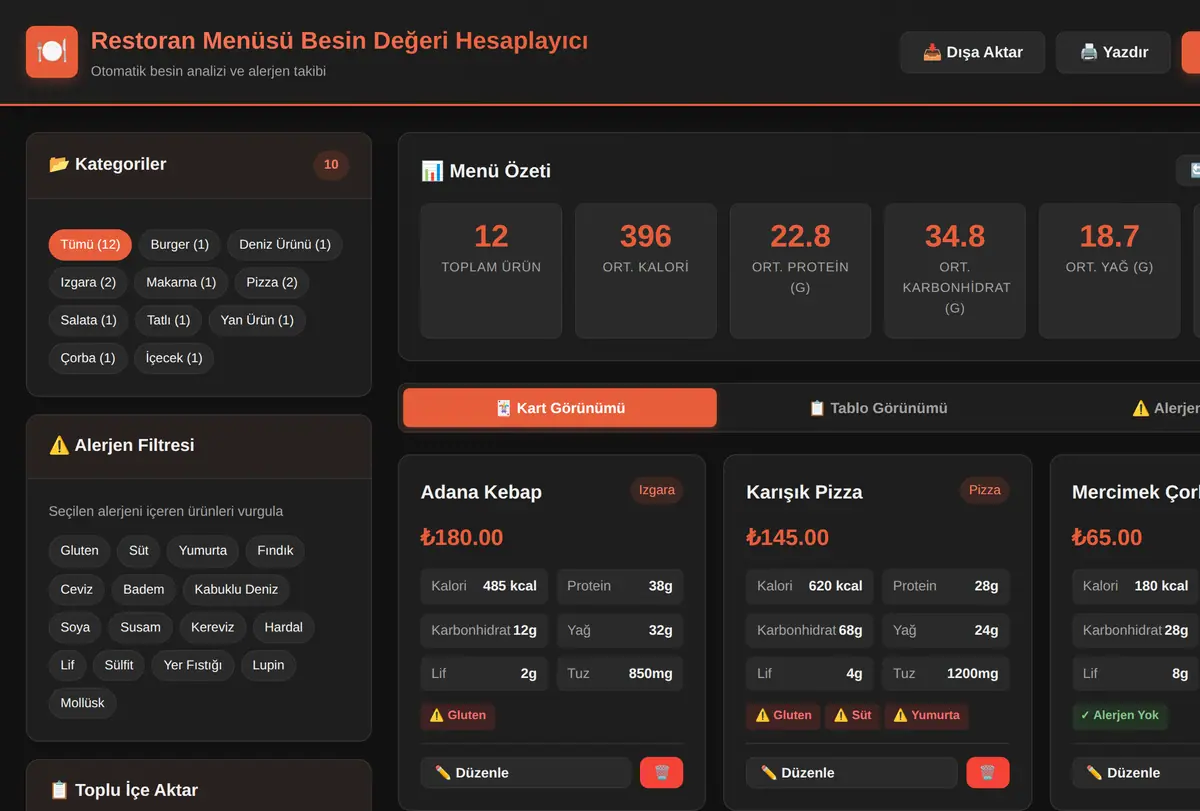Click the Ort. Karbonhidrat 34.8 card

coord(955,271)
